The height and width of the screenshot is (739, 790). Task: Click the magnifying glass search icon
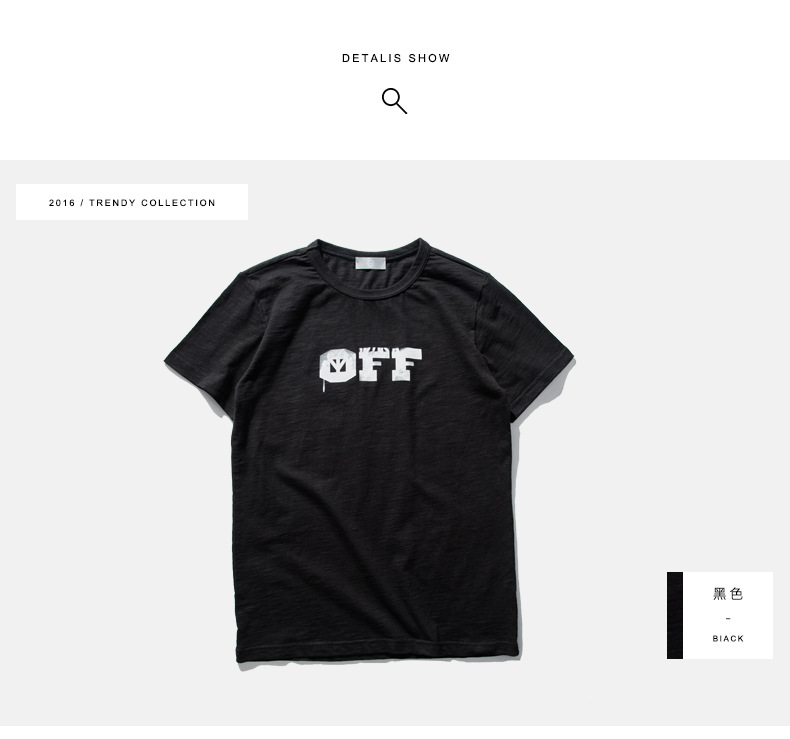394,101
